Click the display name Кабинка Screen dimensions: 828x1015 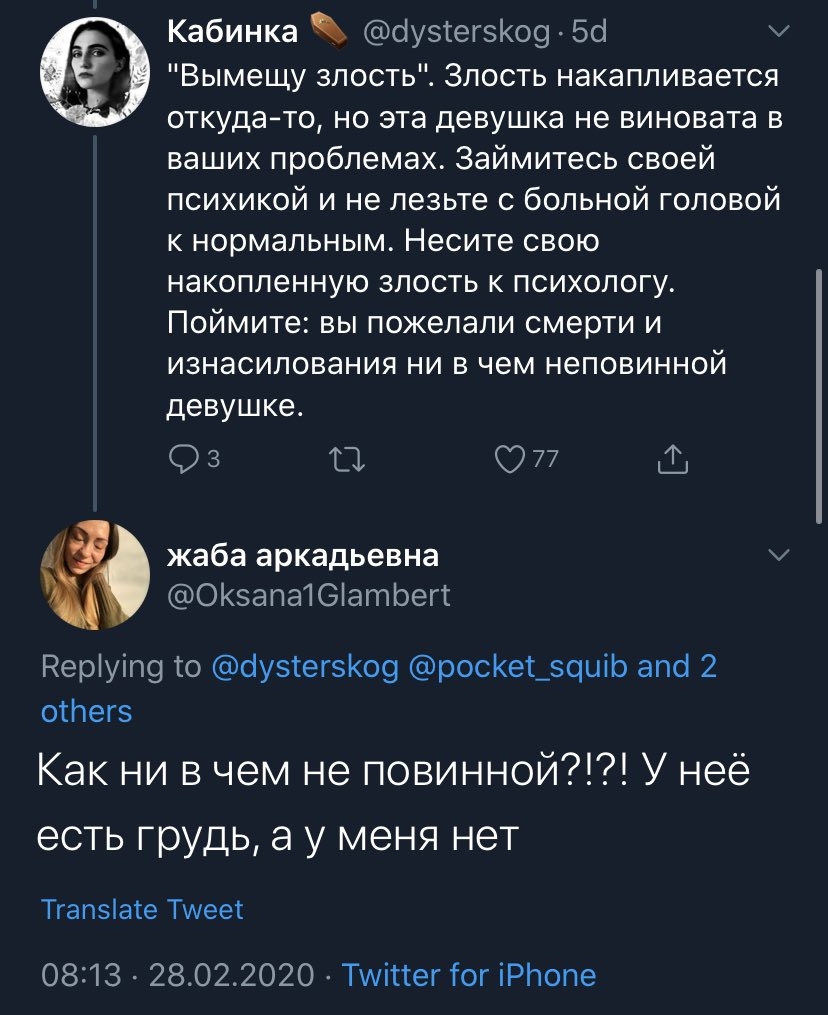point(232,32)
